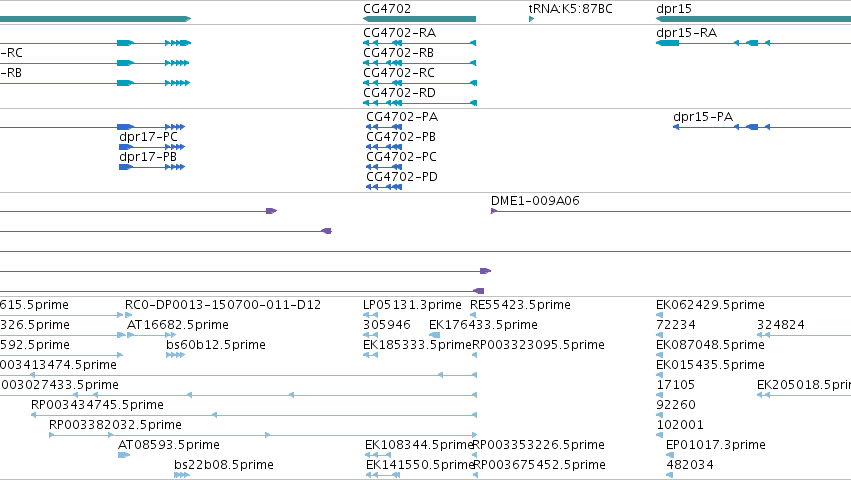
Task: Click the tRNA:K5:87BC gene label
Action: [x=570, y=9]
